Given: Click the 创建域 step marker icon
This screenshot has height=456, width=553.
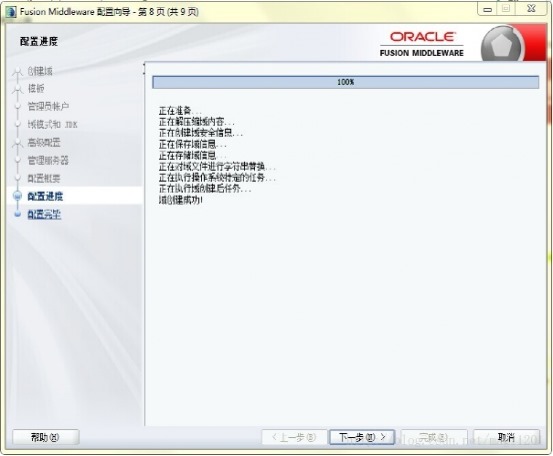Looking at the screenshot, I should tap(17, 72).
